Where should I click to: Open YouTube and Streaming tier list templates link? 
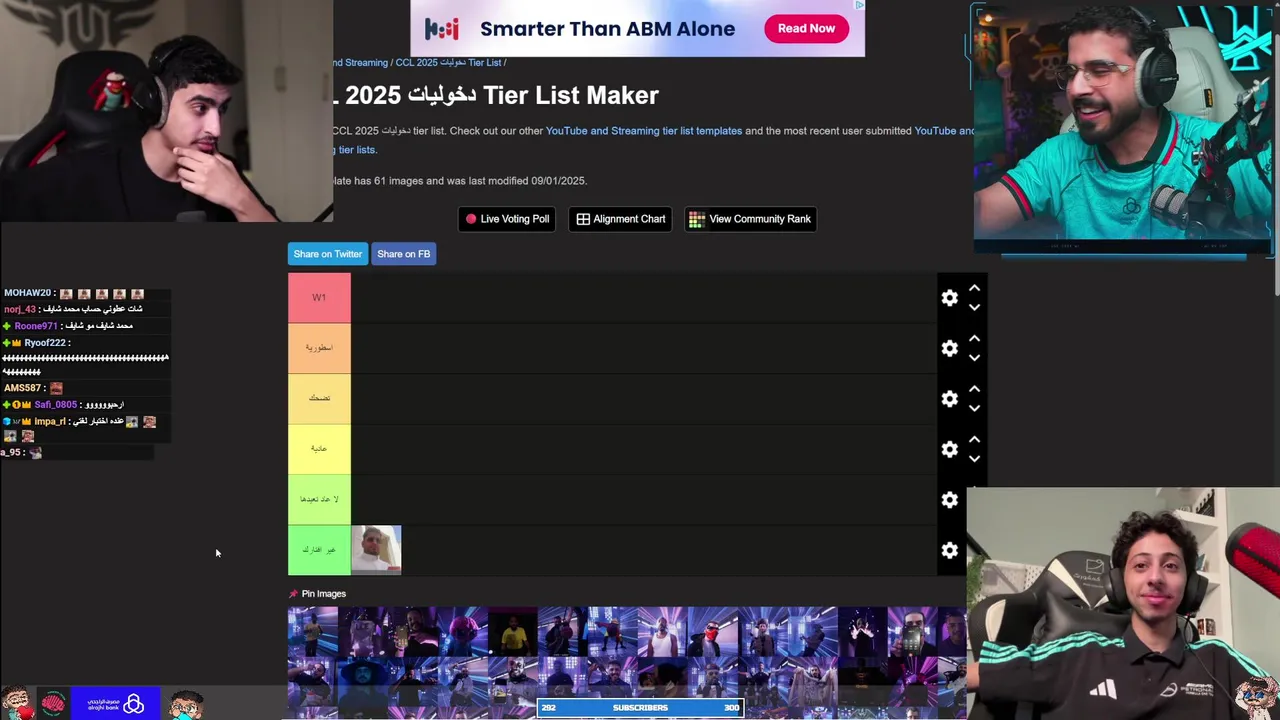pos(644,131)
